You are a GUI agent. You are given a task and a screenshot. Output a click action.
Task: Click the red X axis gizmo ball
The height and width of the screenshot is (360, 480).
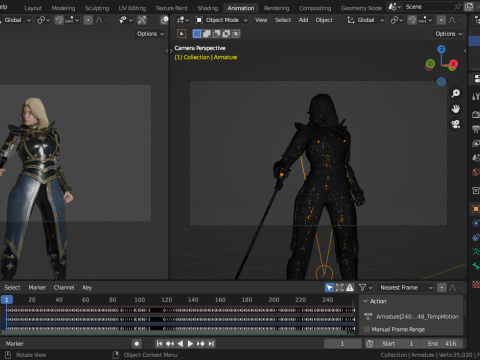click(453, 64)
